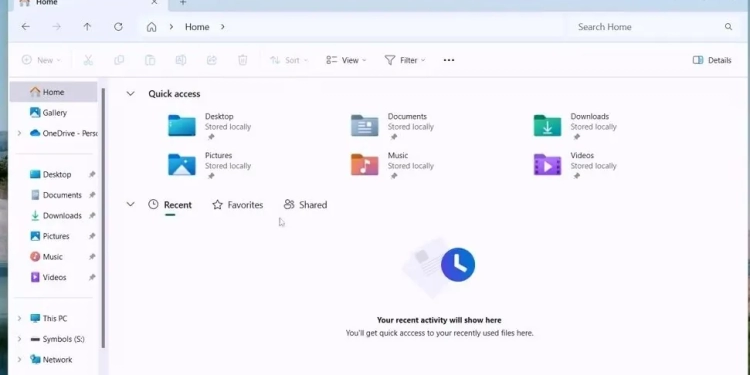Open the Sort dropdown menu
The image size is (750, 375).
pos(289,60)
